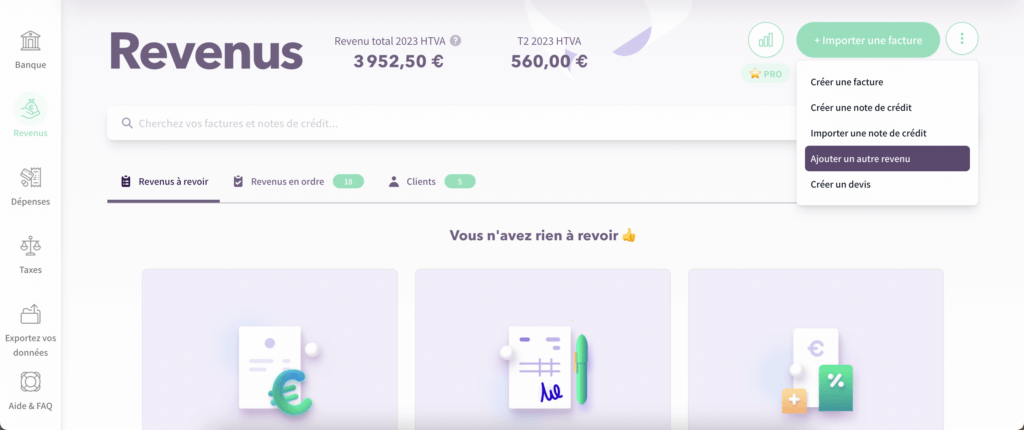This screenshot has width=1024, height=430.
Task: Click the + Importer une facture button
Action: click(868, 40)
